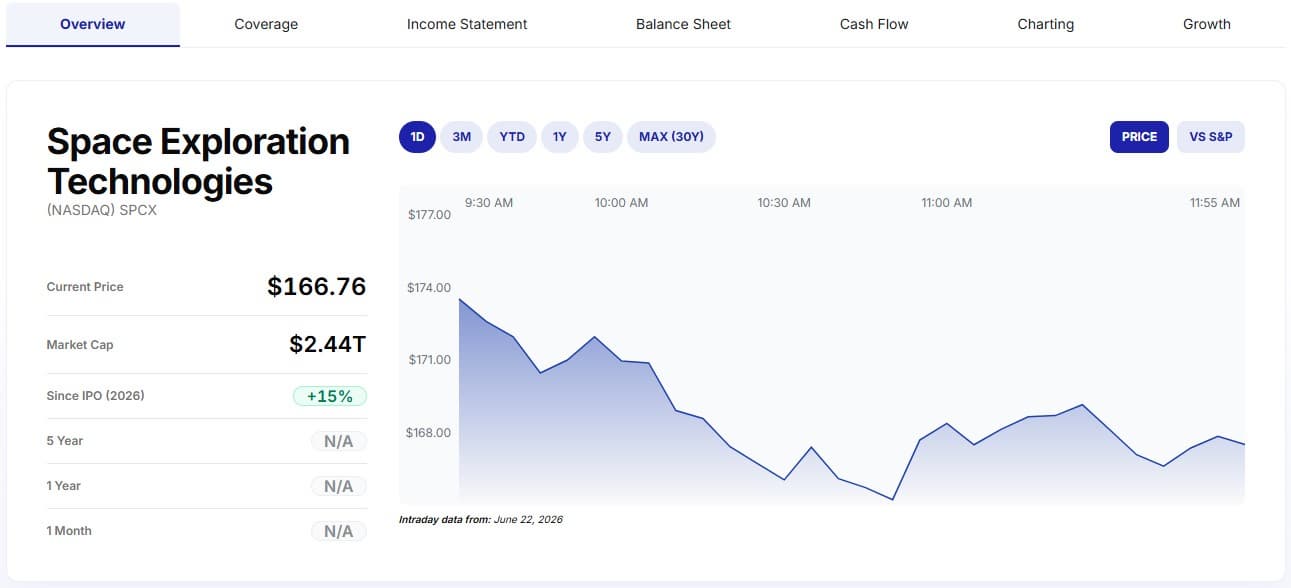Click the 1 Year N/A badge
Image resolution: width=1291 pixels, height=588 pixels.
339,486
